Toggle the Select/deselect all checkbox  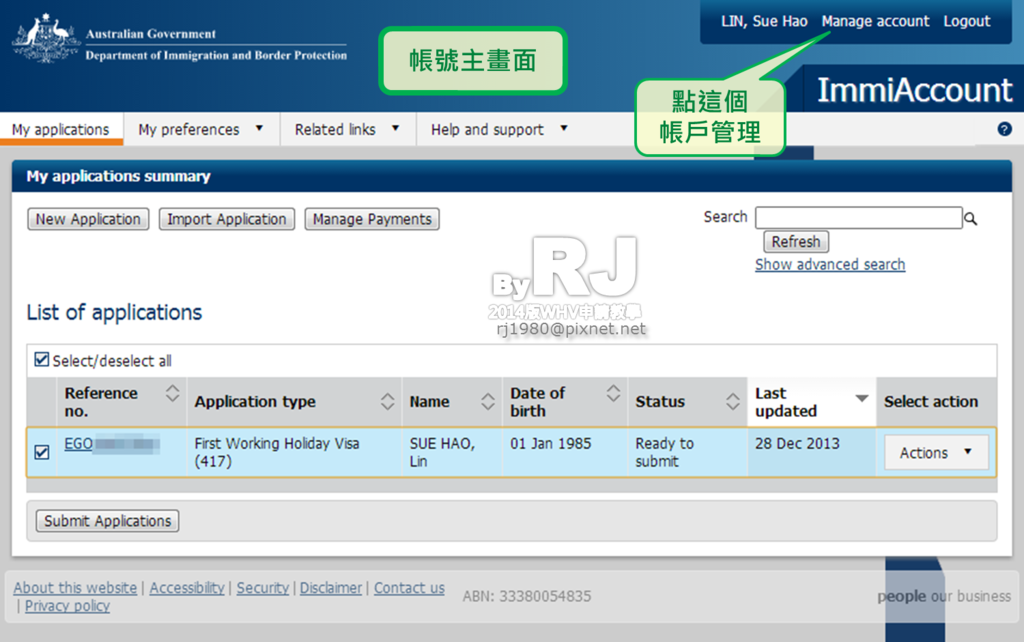point(42,360)
